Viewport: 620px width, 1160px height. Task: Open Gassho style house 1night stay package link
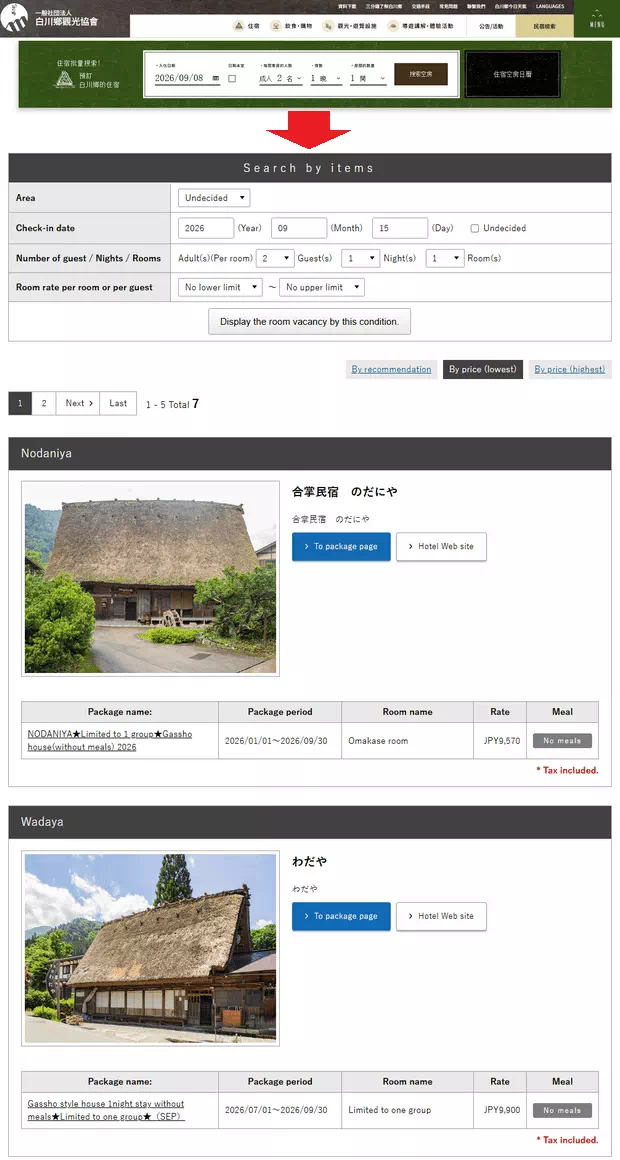click(106, 1110)
